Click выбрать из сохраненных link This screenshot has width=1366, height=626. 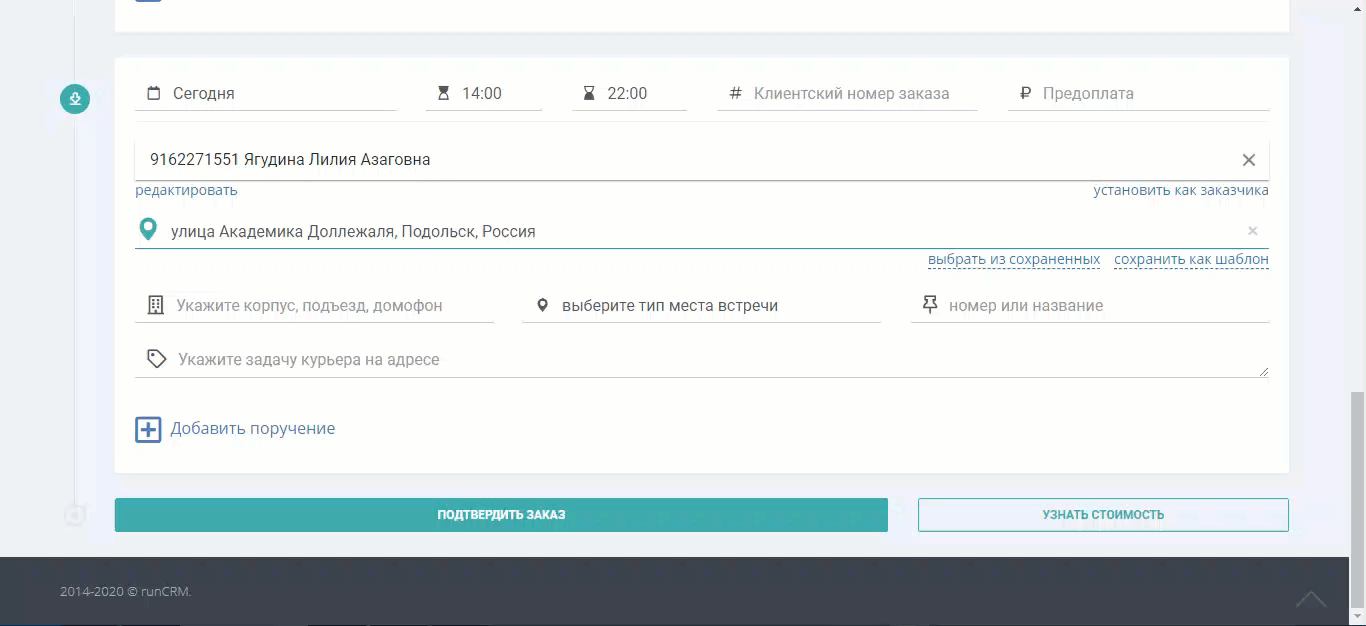click(1014, 259)
